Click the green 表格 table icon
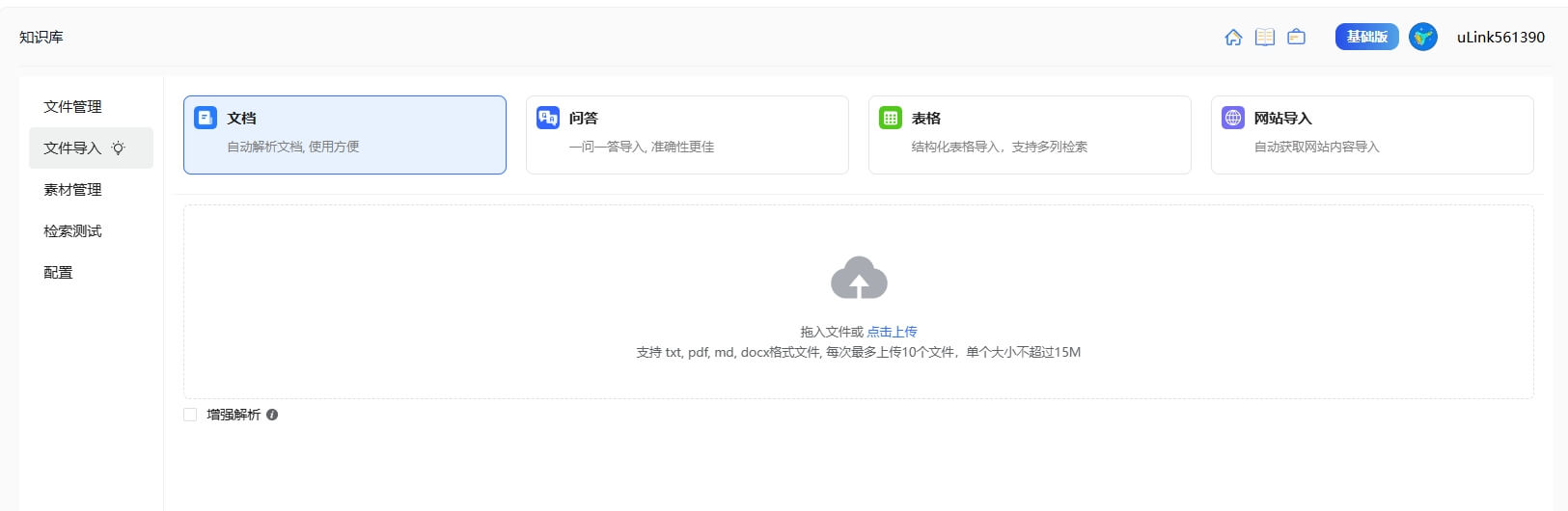This screenshot has height=511, width=1568. tap(891, 118)
